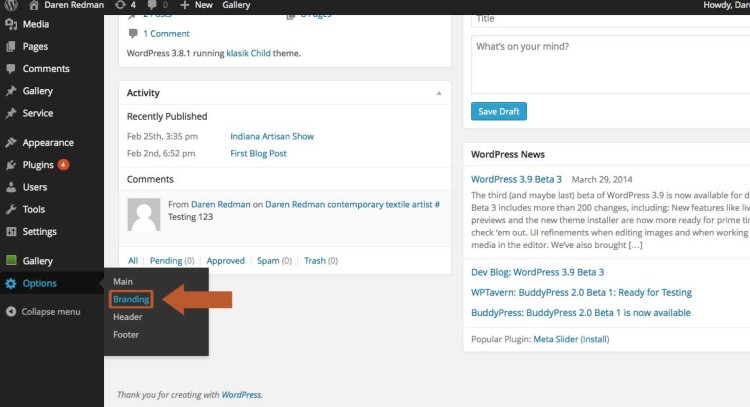
Task: Open WPTavern BuddyPress 2.0 Beta 1 link
Action: (581, 292)
